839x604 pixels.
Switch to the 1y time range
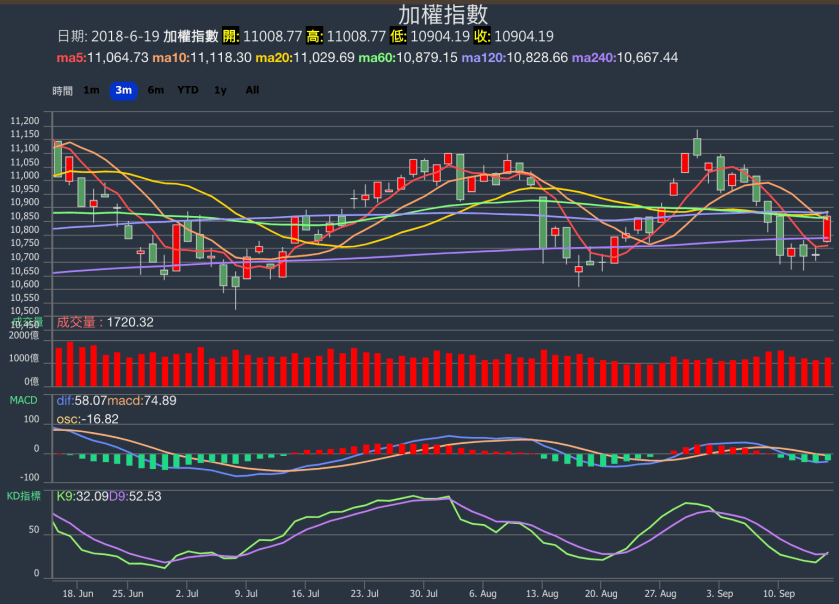click(x=220, y=90)
